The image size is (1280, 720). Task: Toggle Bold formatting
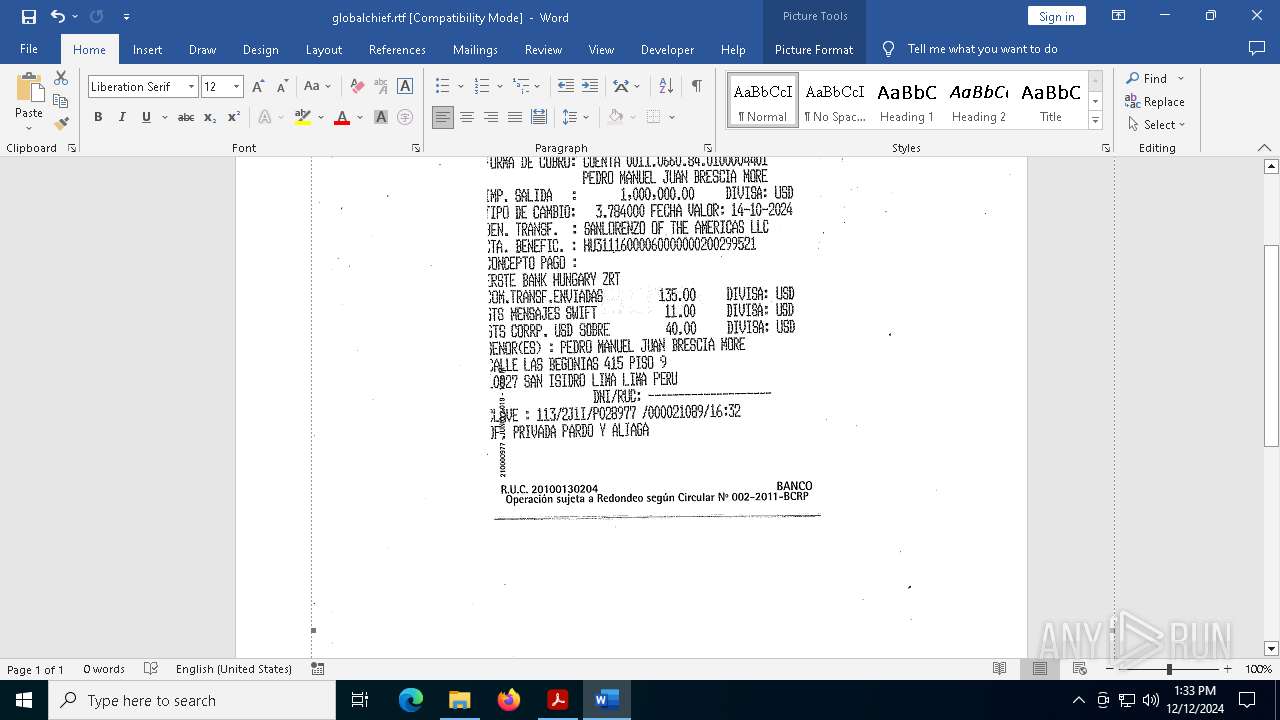pyautogui.click(x=98, y=117)
